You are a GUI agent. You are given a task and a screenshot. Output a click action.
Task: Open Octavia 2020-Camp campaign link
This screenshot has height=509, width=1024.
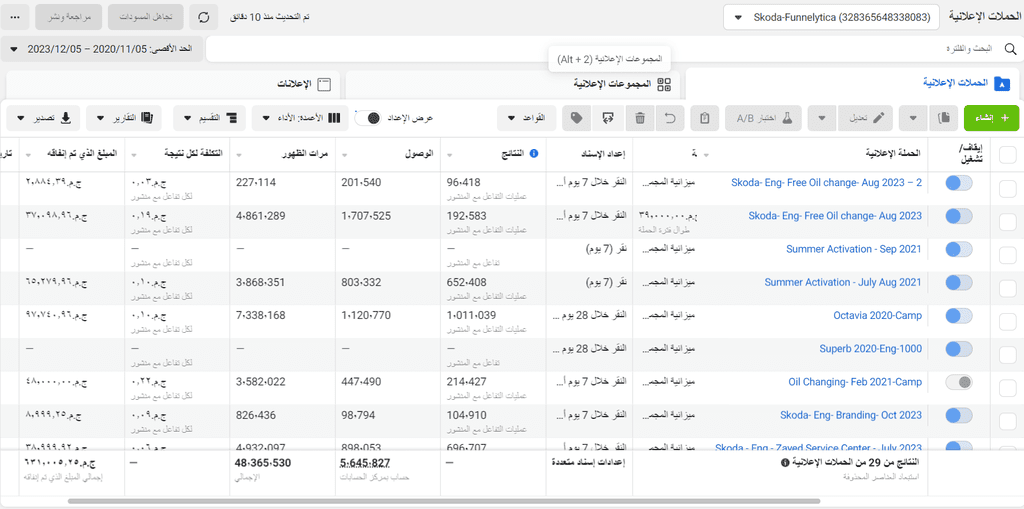click(878, 316)
